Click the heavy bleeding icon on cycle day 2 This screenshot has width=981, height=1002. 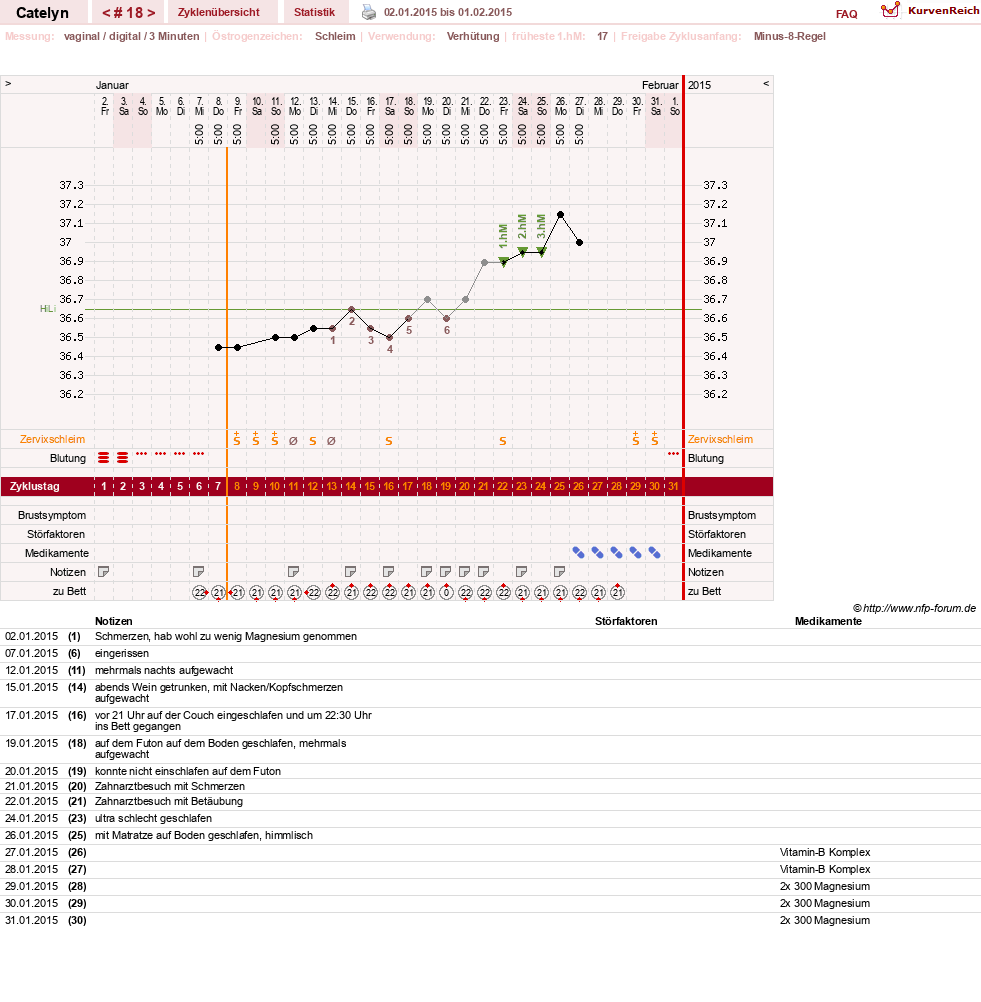coord(123,458)
